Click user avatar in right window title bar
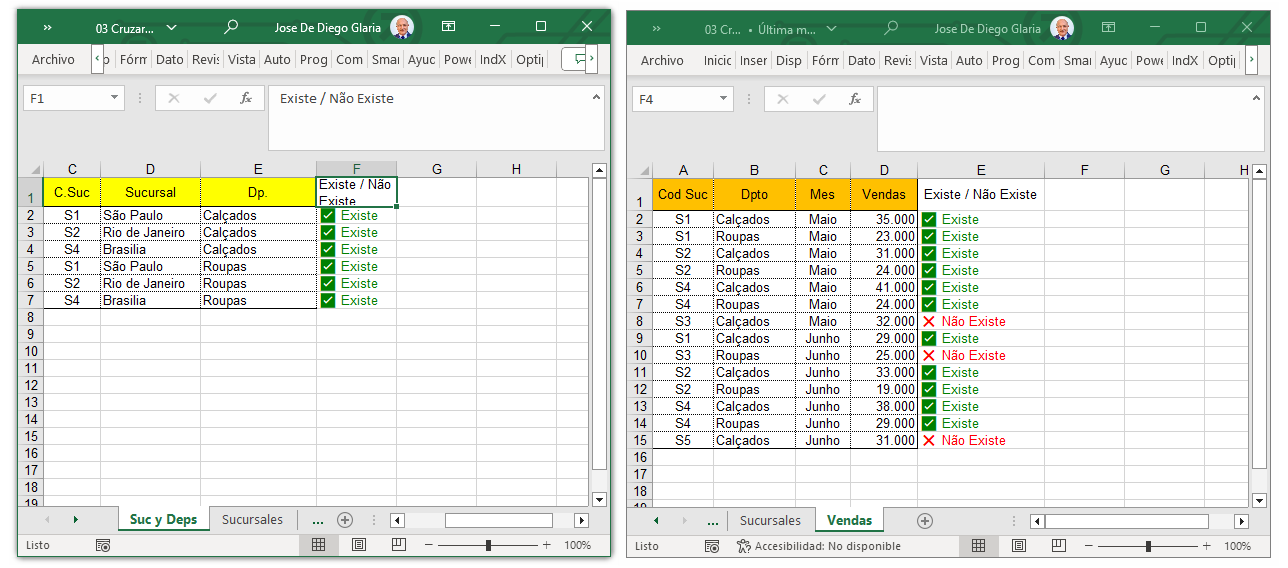 1062,28
